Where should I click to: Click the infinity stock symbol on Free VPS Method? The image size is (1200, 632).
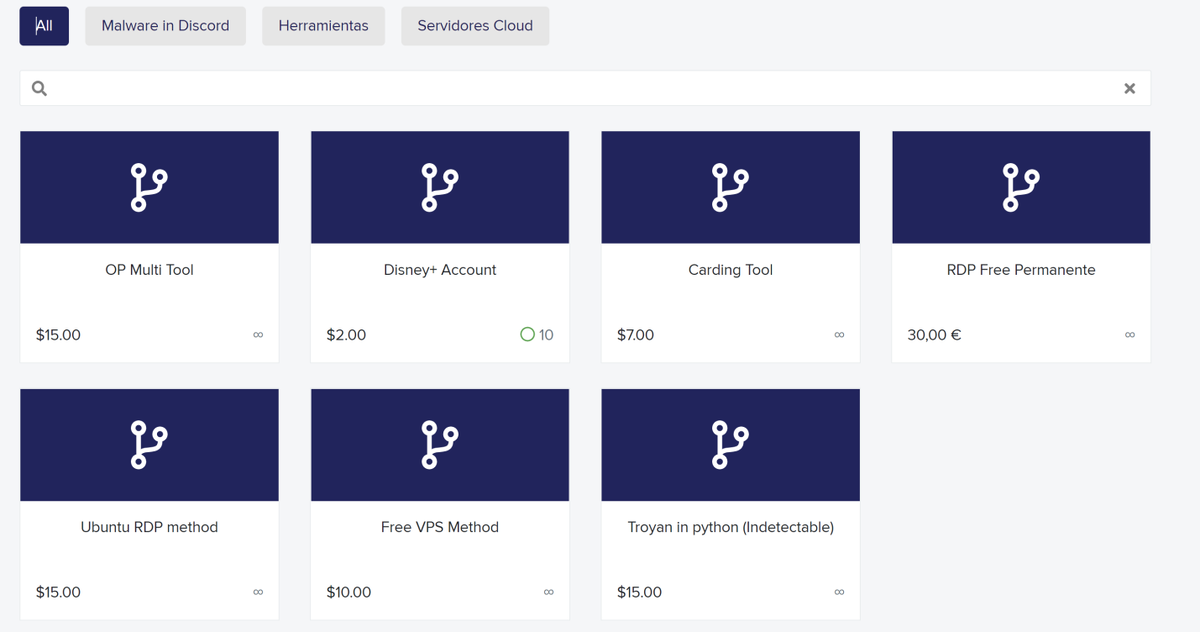click(x=548, y=592)
